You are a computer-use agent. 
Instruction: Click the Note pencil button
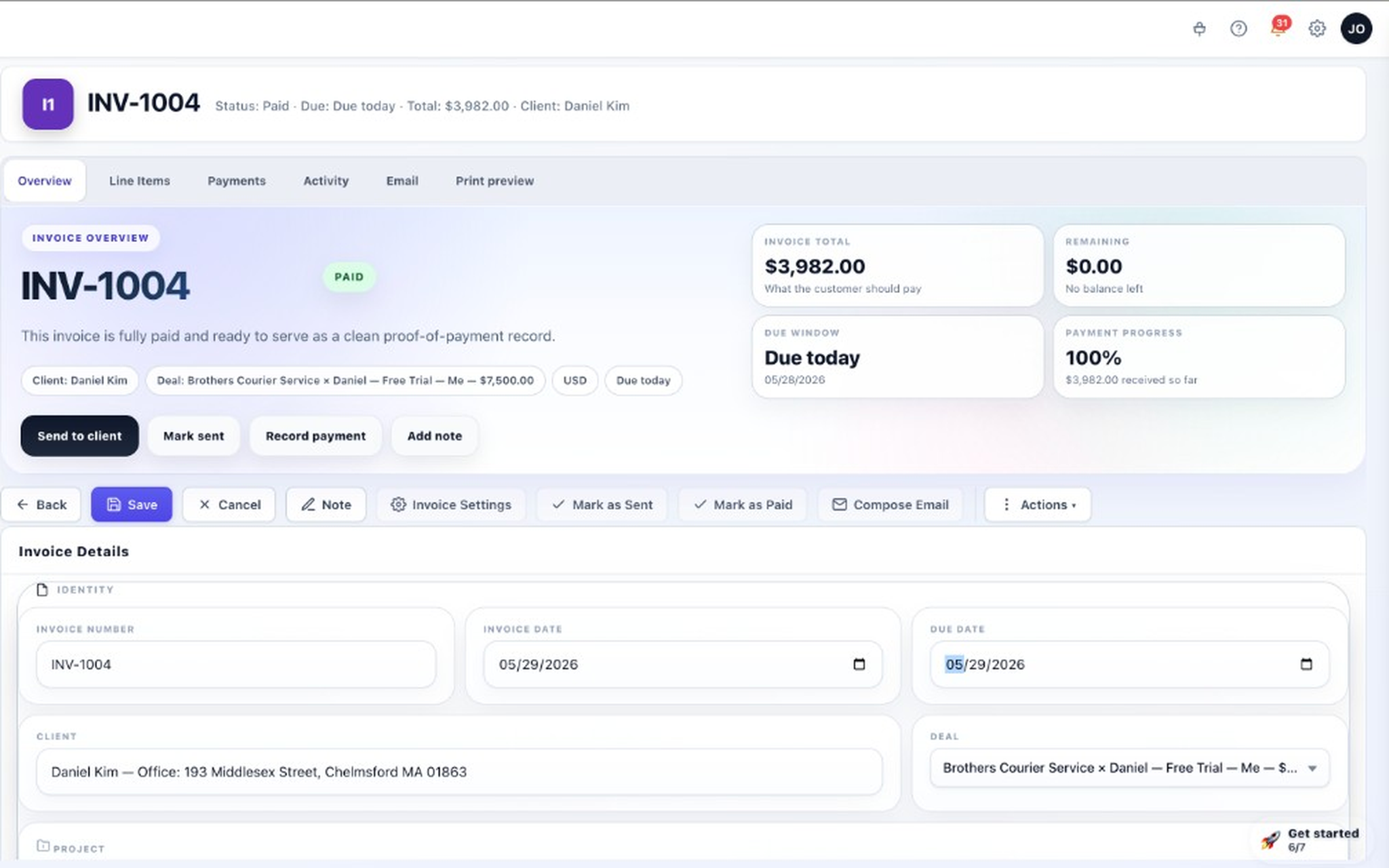[326, 505]
